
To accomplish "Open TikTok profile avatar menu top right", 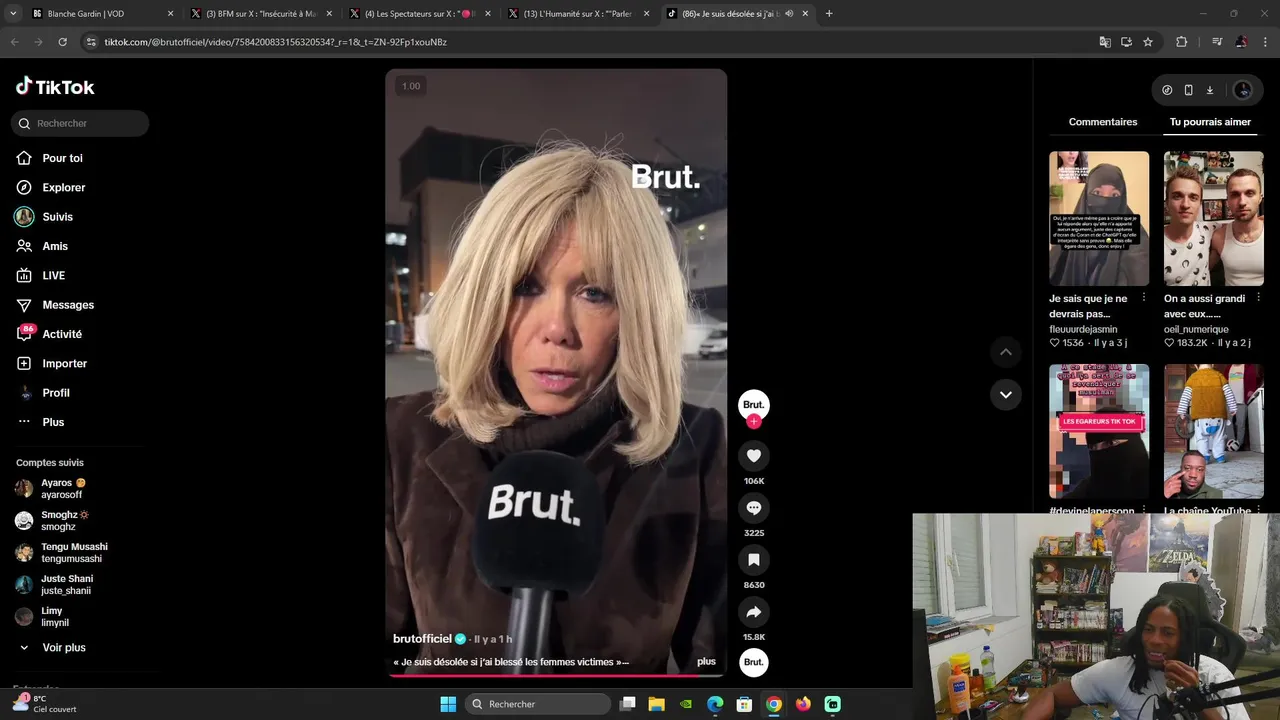I will [1243, 90].
